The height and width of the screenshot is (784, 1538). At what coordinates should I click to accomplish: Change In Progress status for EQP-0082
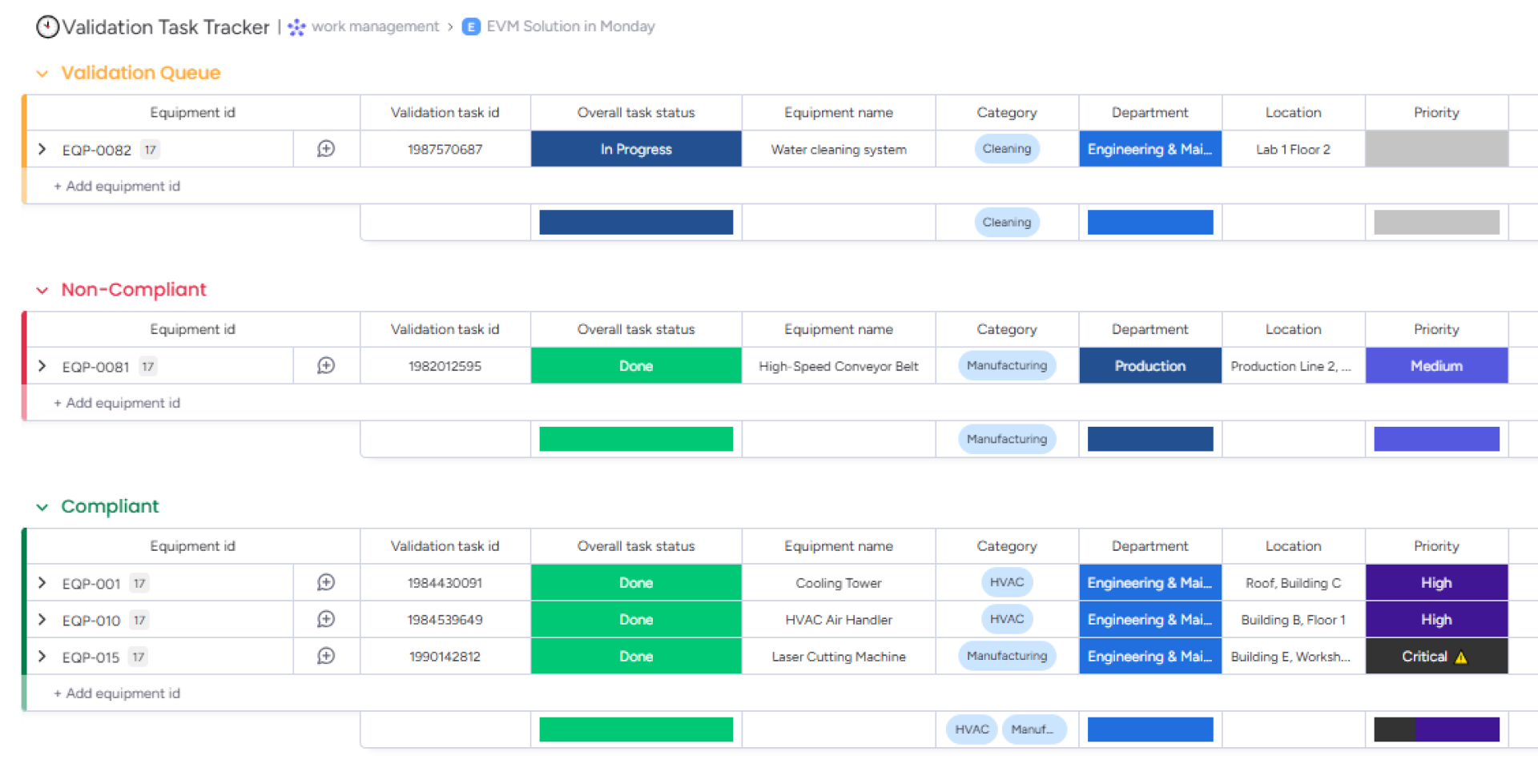point(636,149)
